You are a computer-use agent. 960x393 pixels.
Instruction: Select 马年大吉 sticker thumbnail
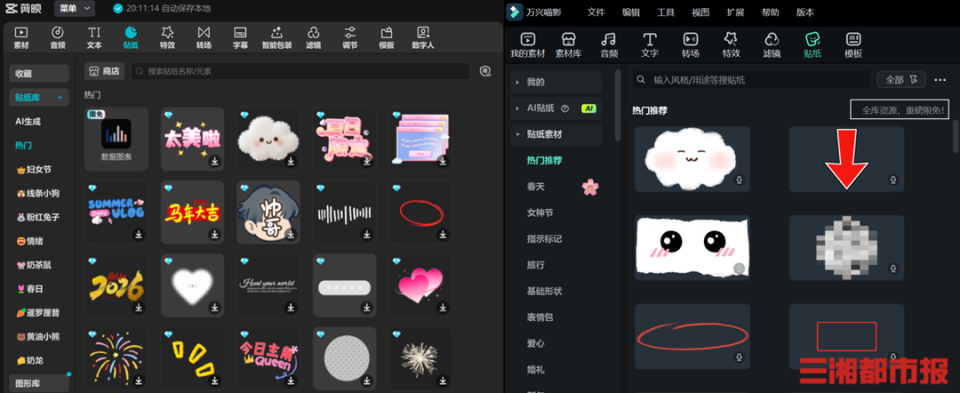pyautogui.click(x=192, y=212)
